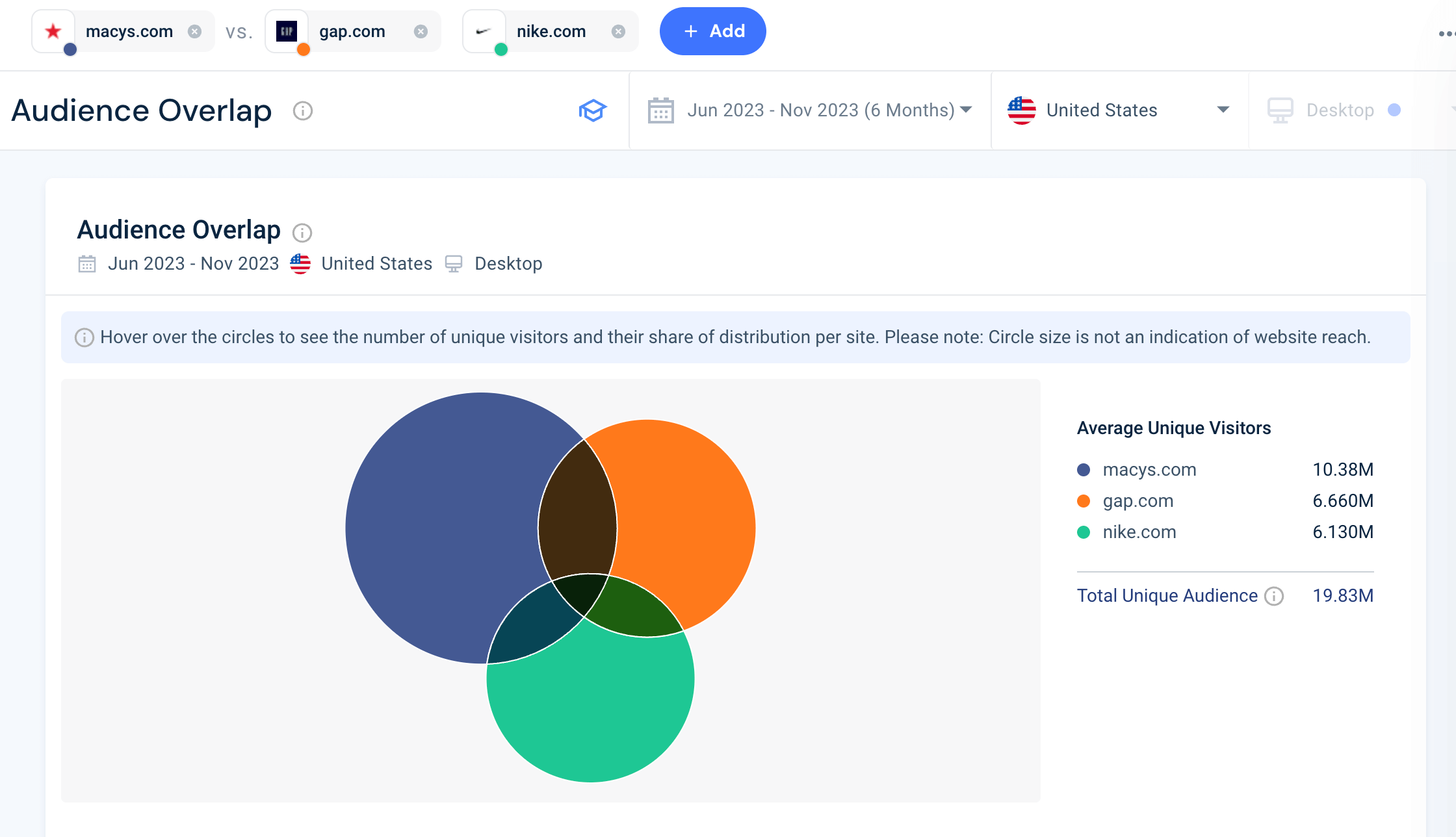Click the Total Unique Audience label
Viewport: 1456px width, 837px height.
[x=1167, y=596]
